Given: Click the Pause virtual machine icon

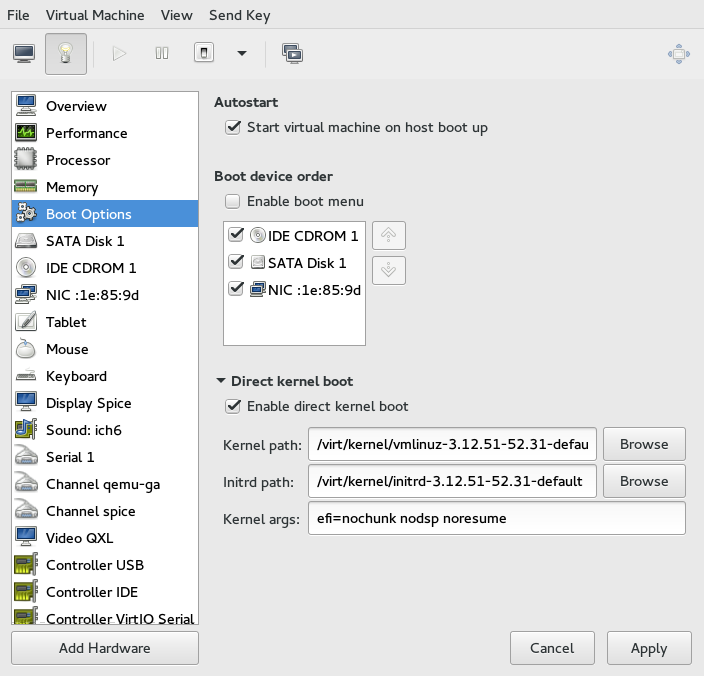Looking at the screenshot, I should click(162, 53).
